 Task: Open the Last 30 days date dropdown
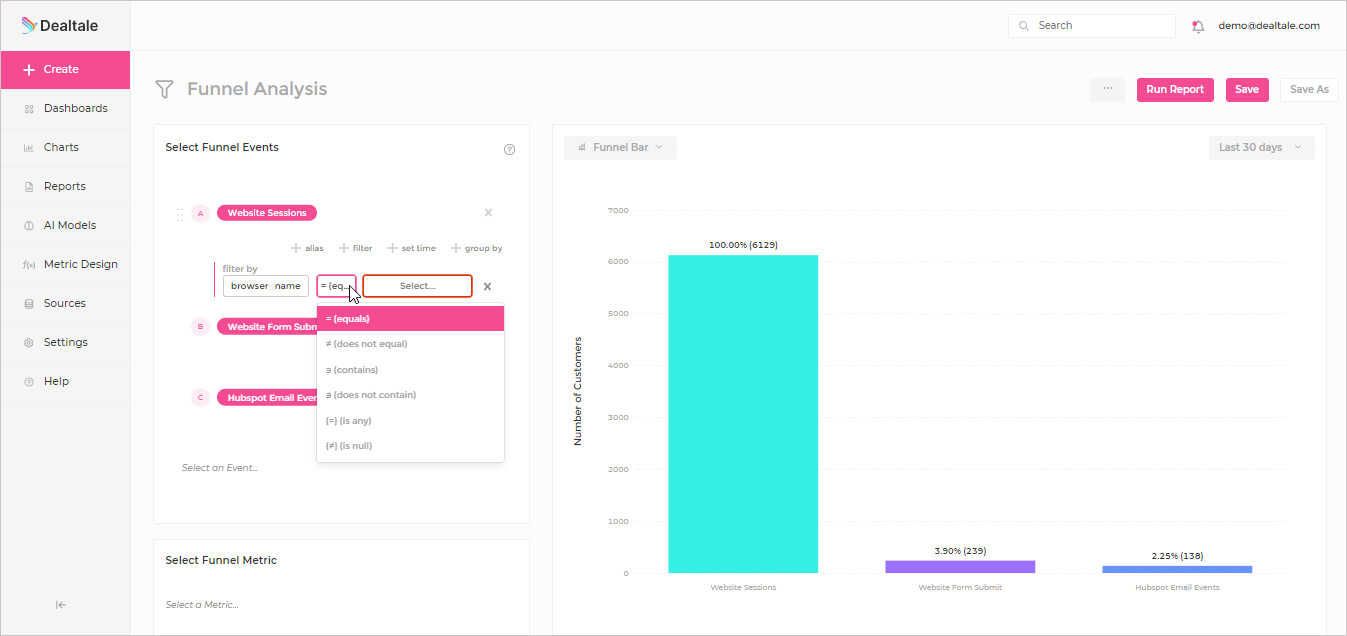pos(1261,148)
